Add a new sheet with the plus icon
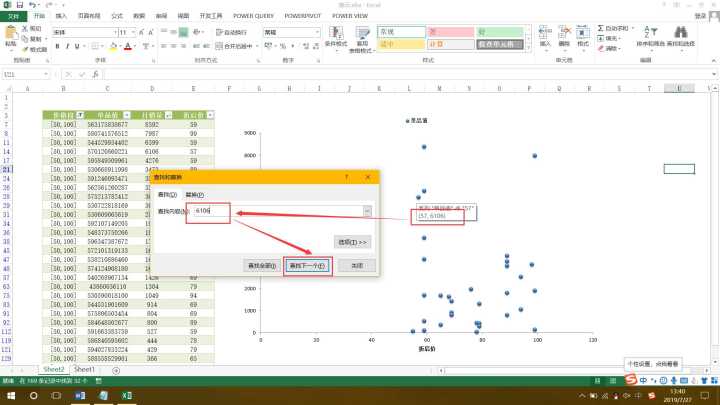The image size is (720, 405). click(x=116, y=370)
